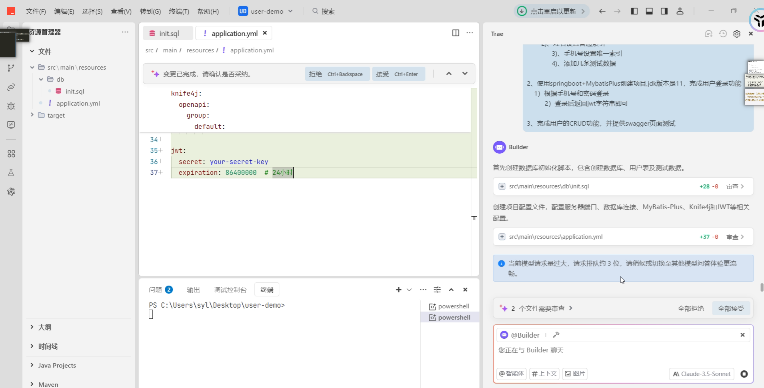Click the chat message input field
This screenshot has width=764, height=388.
coord(623,350)
